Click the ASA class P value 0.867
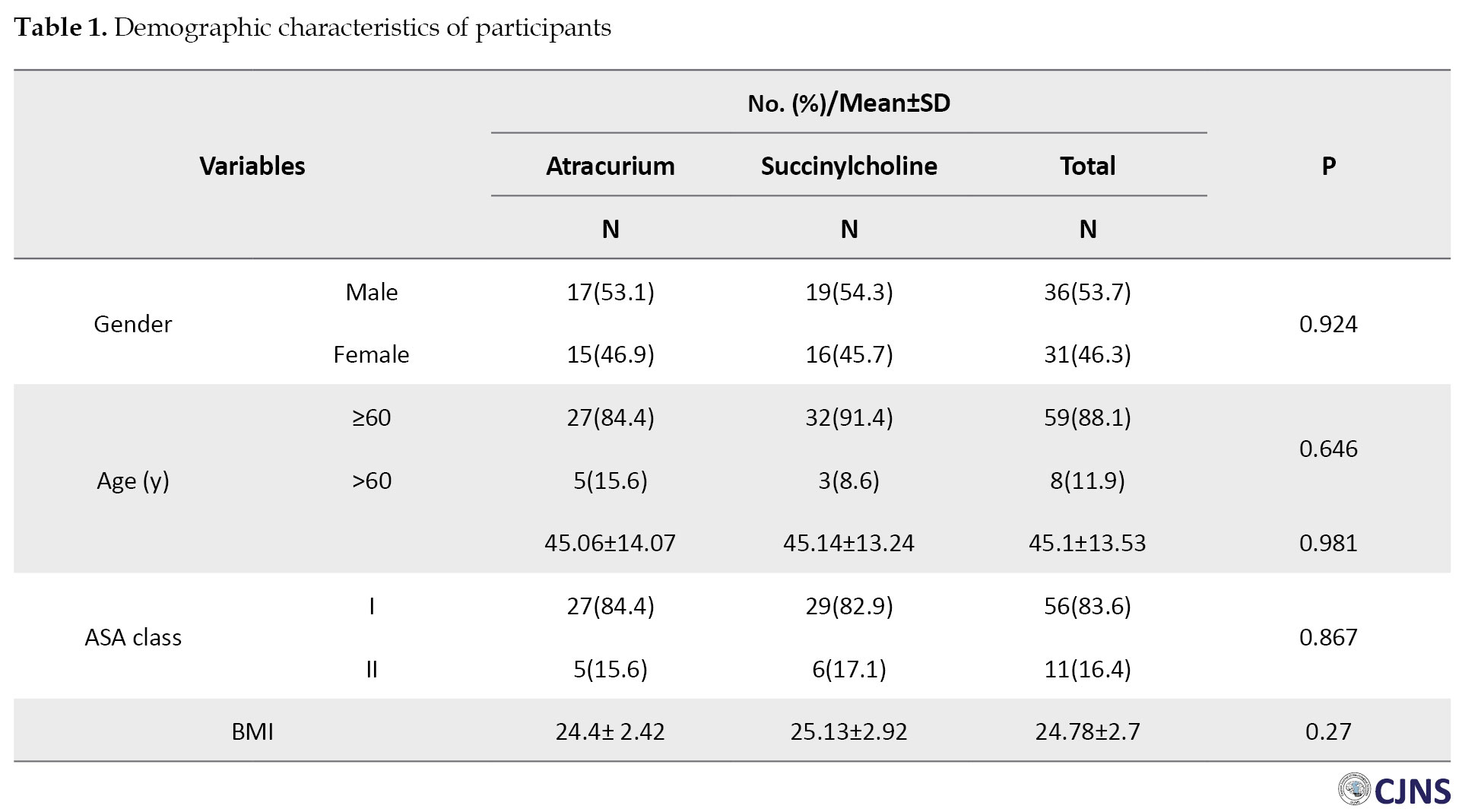 coord(1328,637)
